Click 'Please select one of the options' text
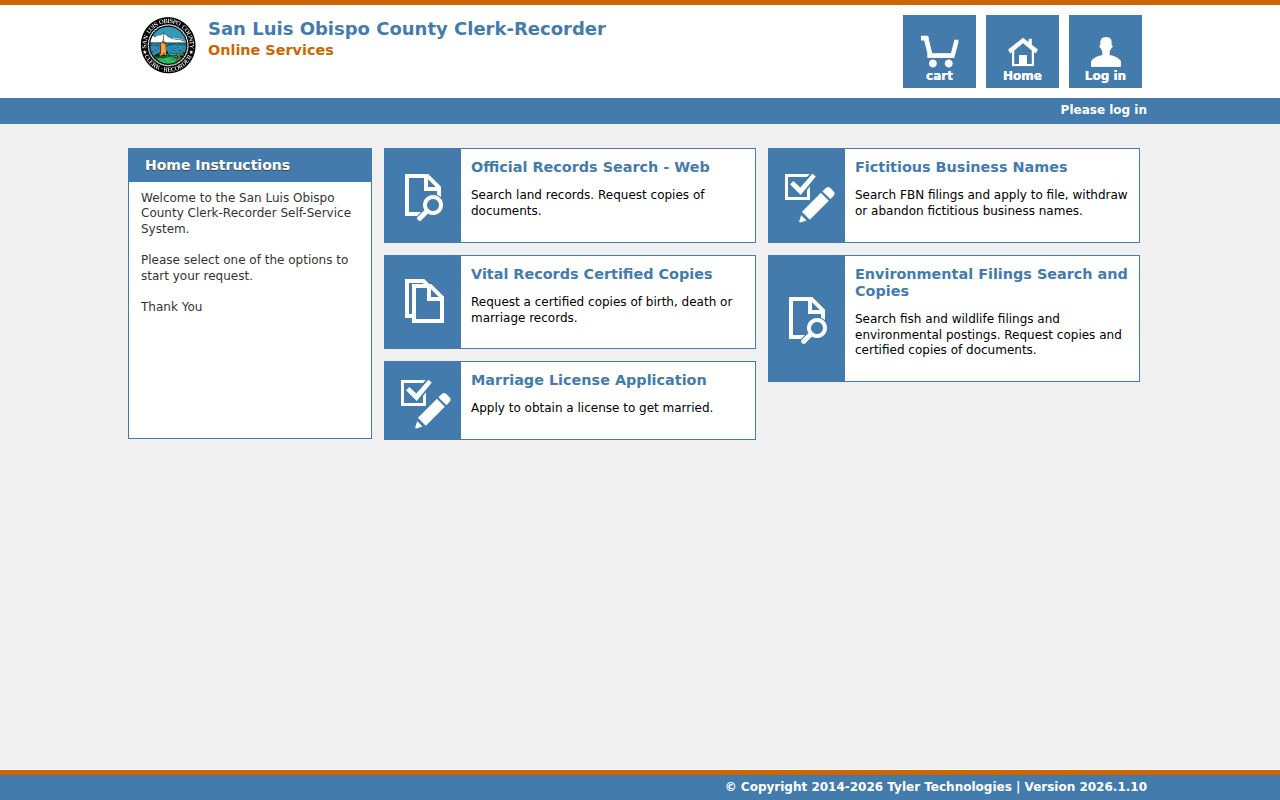This screenshot has height=800, width=1280. point(245,268)
